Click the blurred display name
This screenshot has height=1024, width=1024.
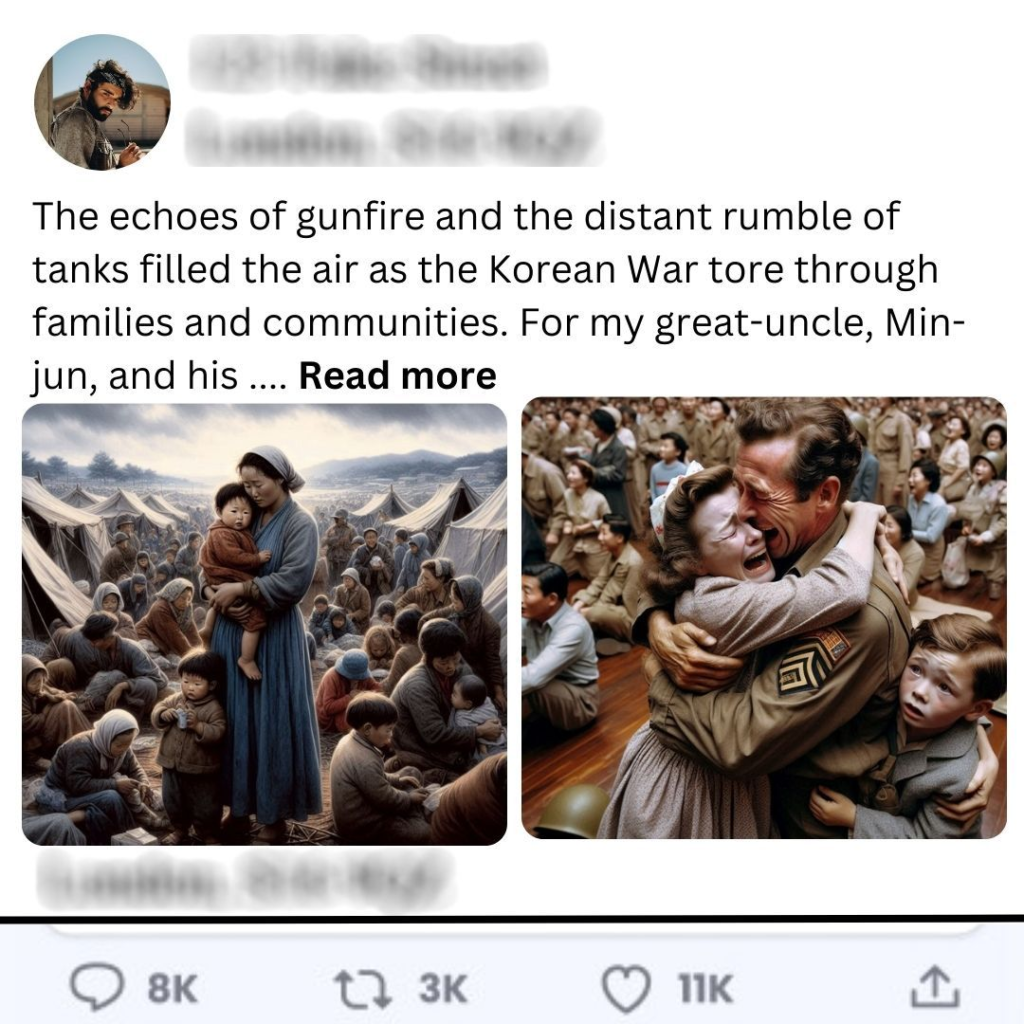[368, 66]
